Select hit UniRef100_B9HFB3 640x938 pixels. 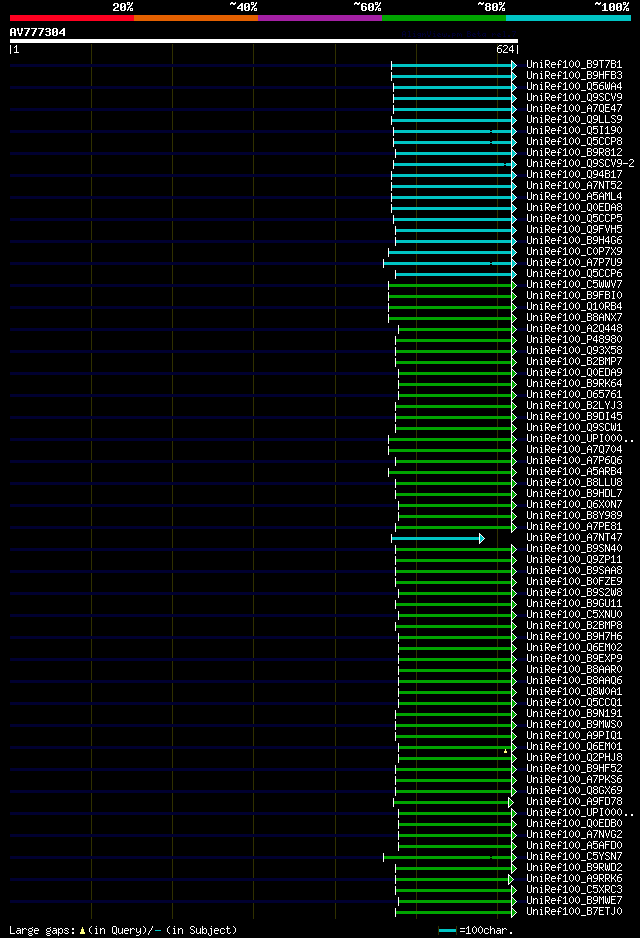tap(574, 75)
